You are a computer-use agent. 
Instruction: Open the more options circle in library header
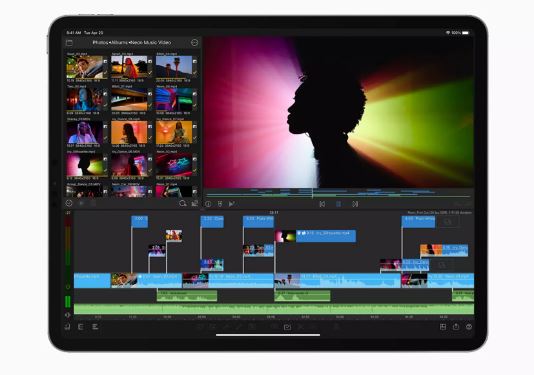tap(194, 43)
